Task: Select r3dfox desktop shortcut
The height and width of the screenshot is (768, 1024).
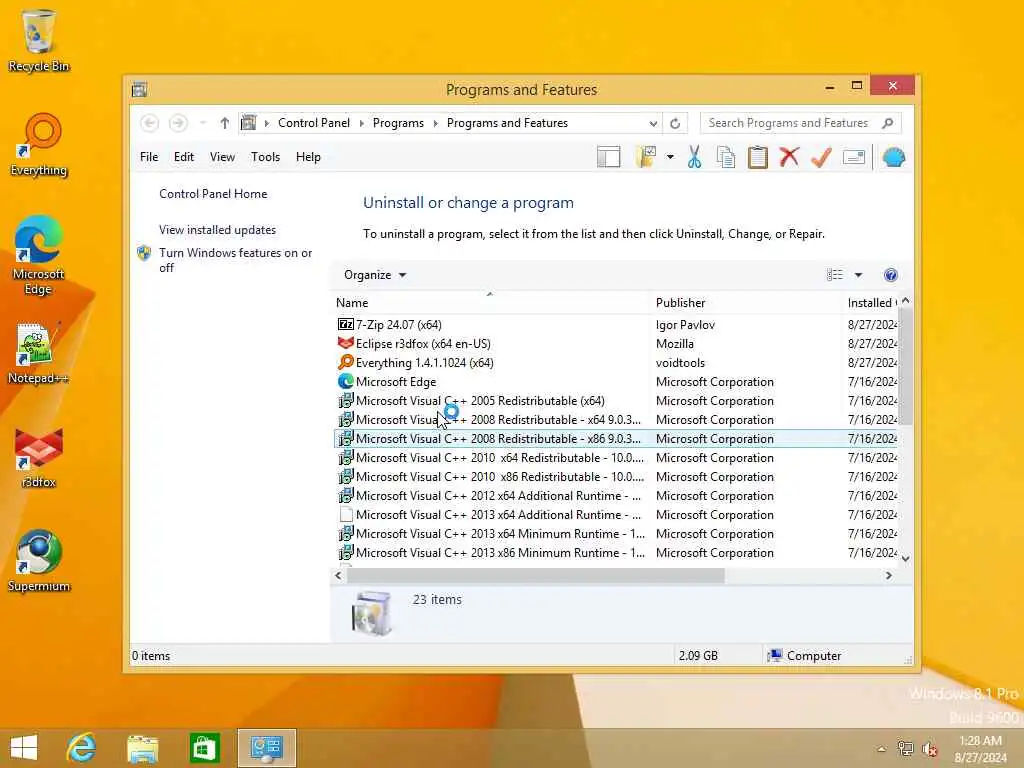Action: [x=39, y=457]
